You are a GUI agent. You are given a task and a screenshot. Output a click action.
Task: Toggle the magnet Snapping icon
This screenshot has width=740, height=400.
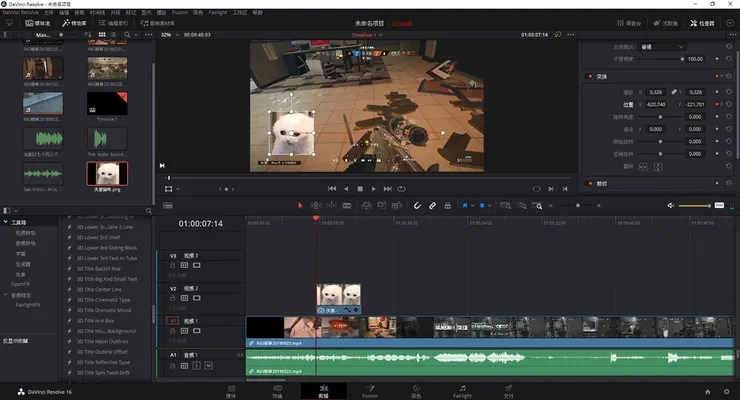pos(417,205)
